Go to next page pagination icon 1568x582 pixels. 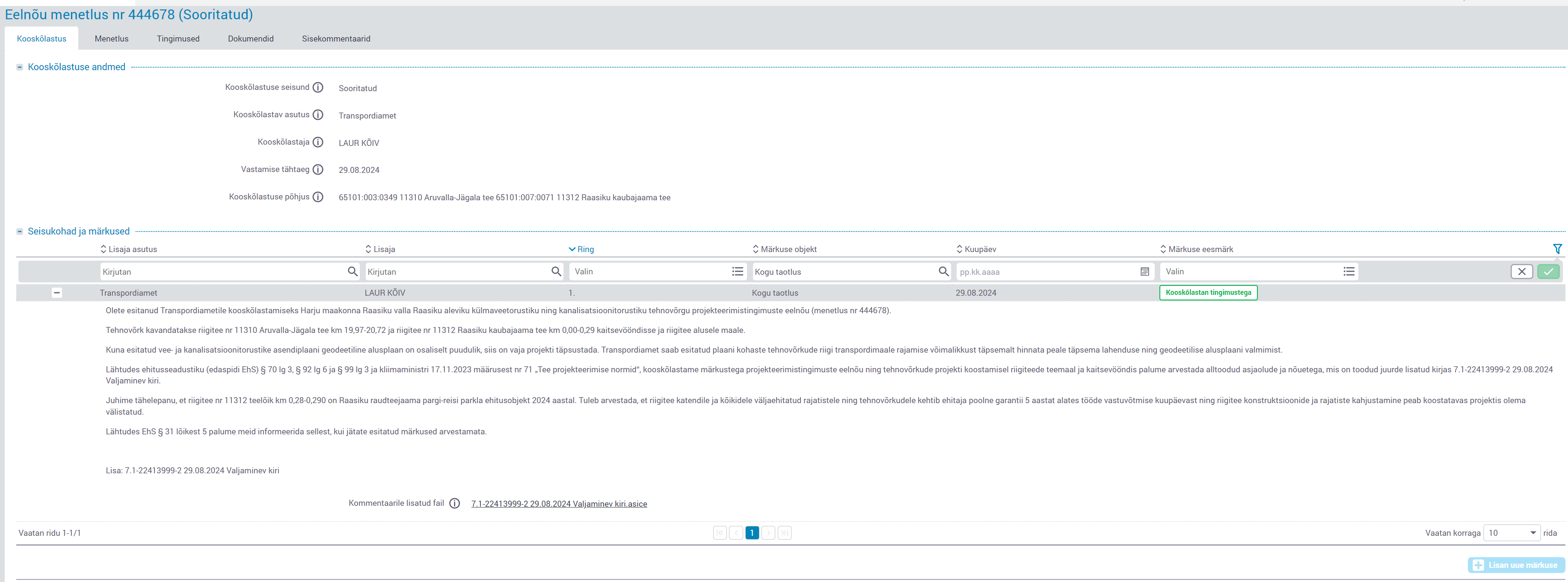(768, 533)
